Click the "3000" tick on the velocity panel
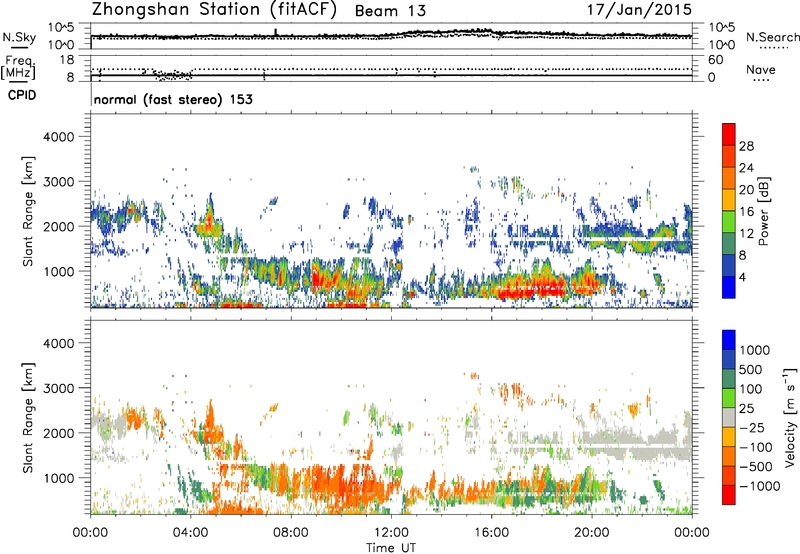 click(x=58, y=388)
